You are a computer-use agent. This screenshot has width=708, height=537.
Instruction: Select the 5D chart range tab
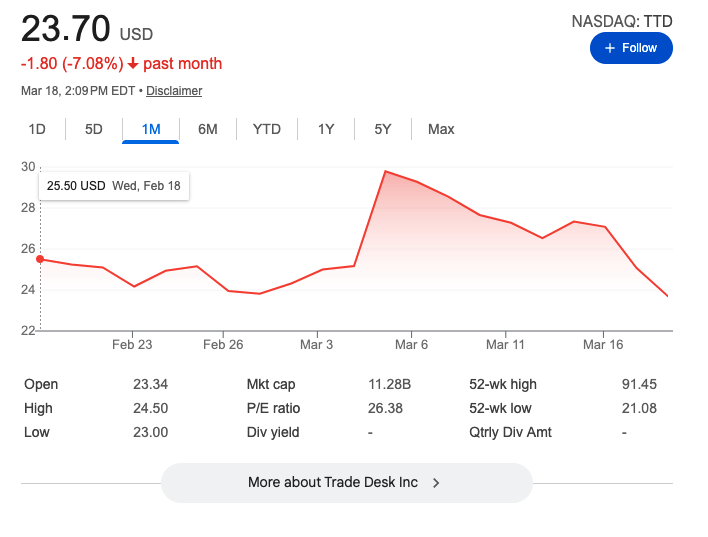pyautogui.click(x=94, y=129)
